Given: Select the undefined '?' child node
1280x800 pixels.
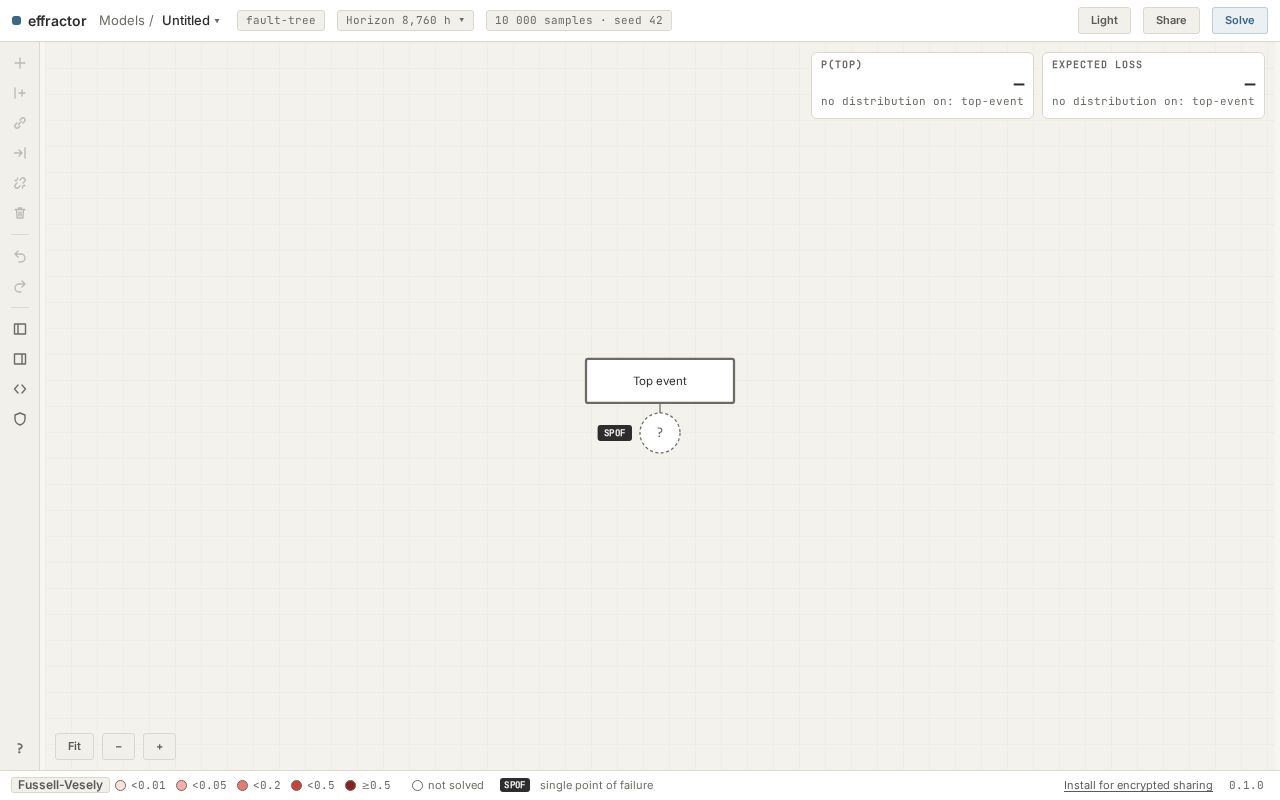Looking at the screenshot, I should 660,433.
